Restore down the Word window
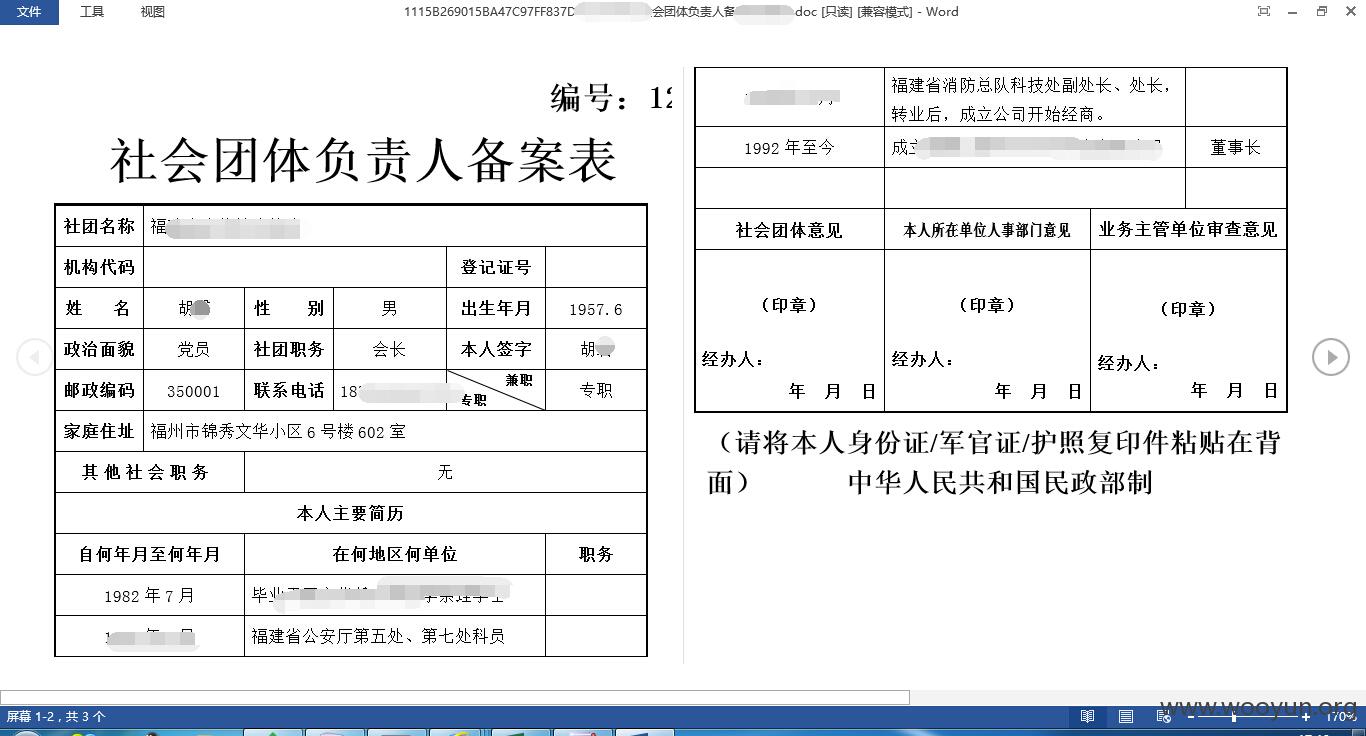Image resolution: width=1366 pixels, height=736 pixels. [1322, 12]
